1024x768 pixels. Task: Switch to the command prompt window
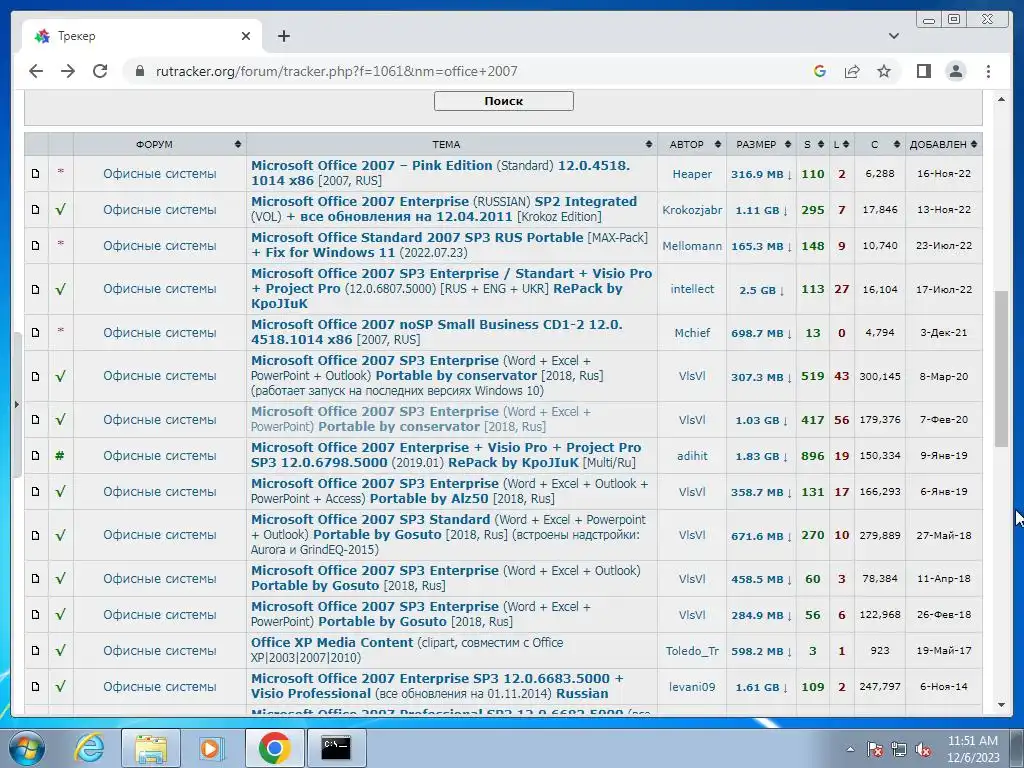pos(336,748)
